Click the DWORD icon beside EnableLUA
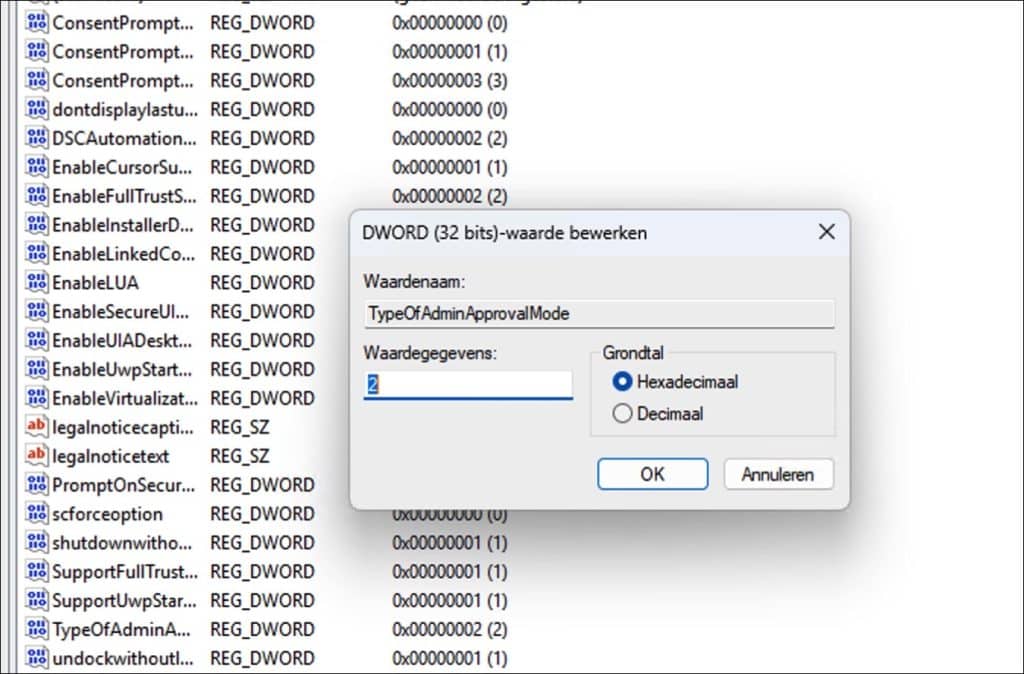 (36, 283)
